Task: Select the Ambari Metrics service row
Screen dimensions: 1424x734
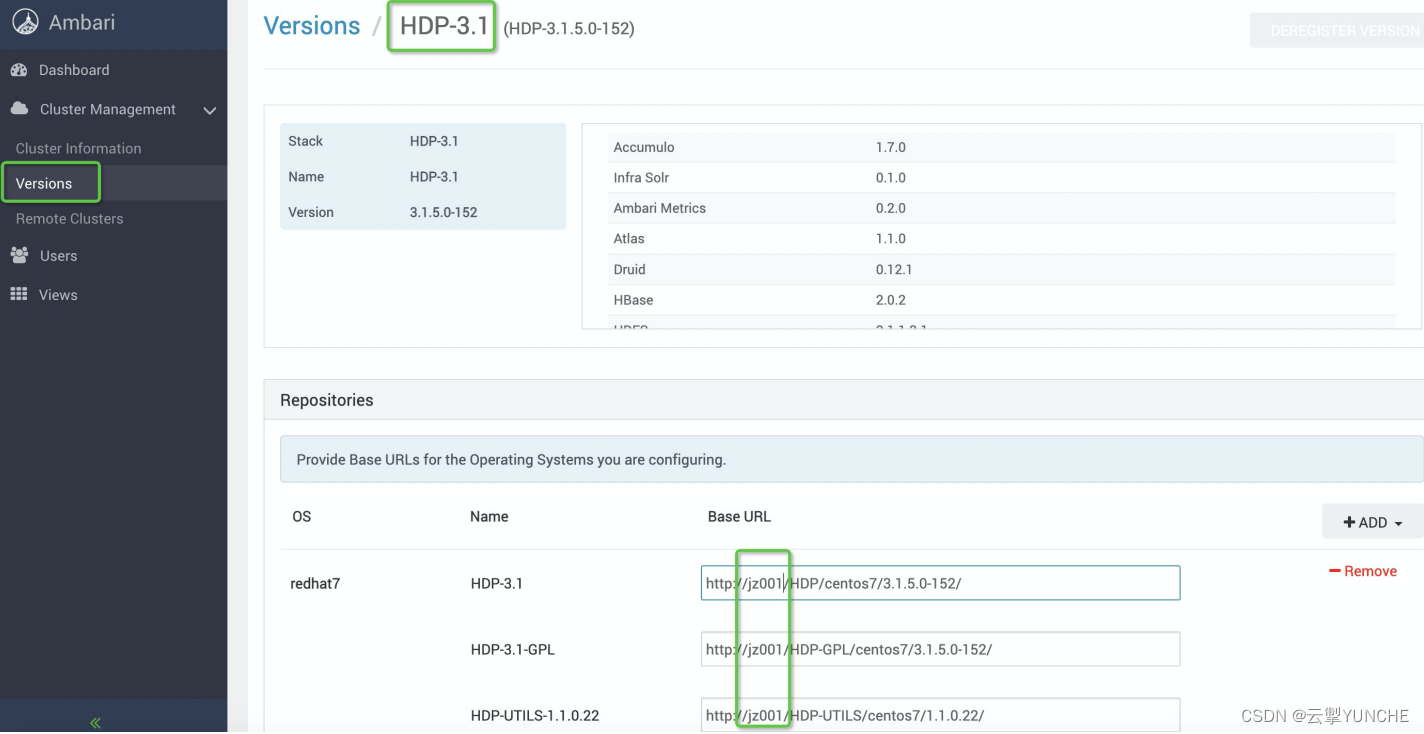Action: pos(1002,208)
